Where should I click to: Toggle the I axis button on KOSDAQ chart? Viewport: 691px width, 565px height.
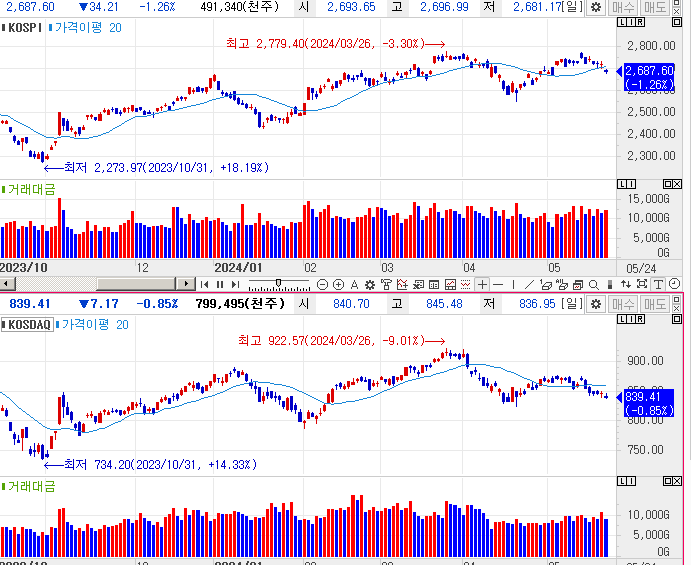(x=631, y=319)
